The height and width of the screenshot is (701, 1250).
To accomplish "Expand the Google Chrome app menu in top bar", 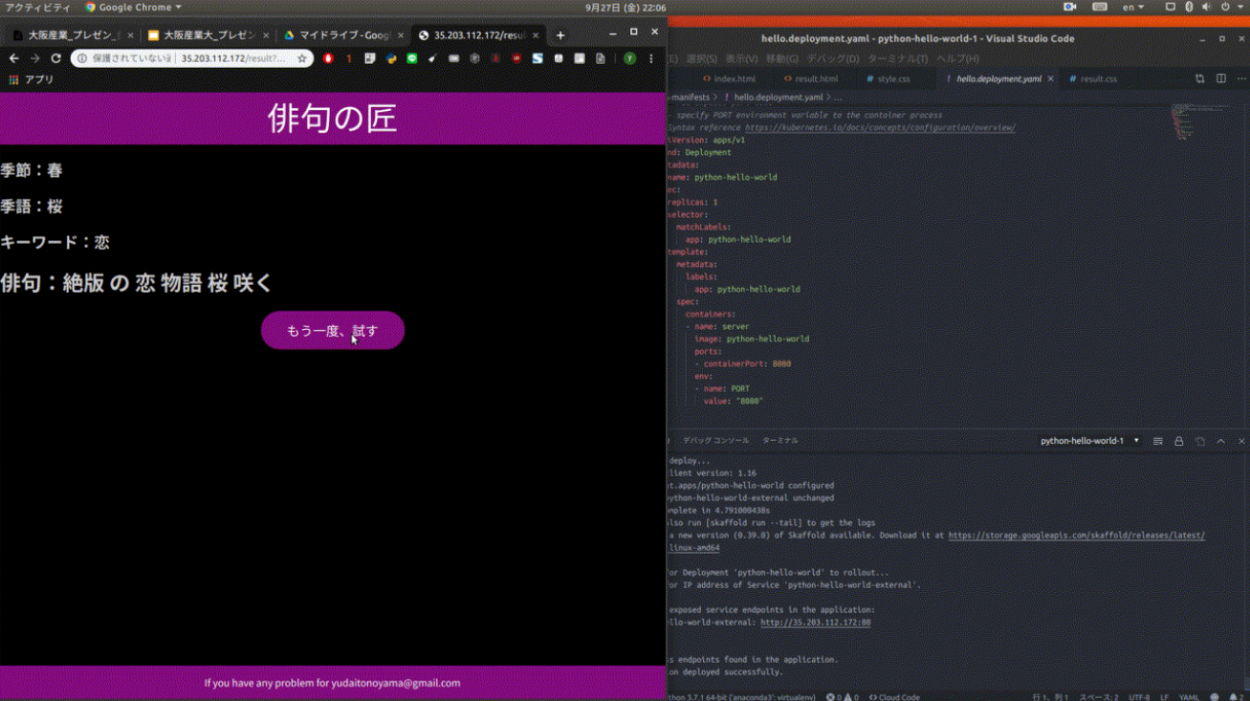I will coord(133,7).
